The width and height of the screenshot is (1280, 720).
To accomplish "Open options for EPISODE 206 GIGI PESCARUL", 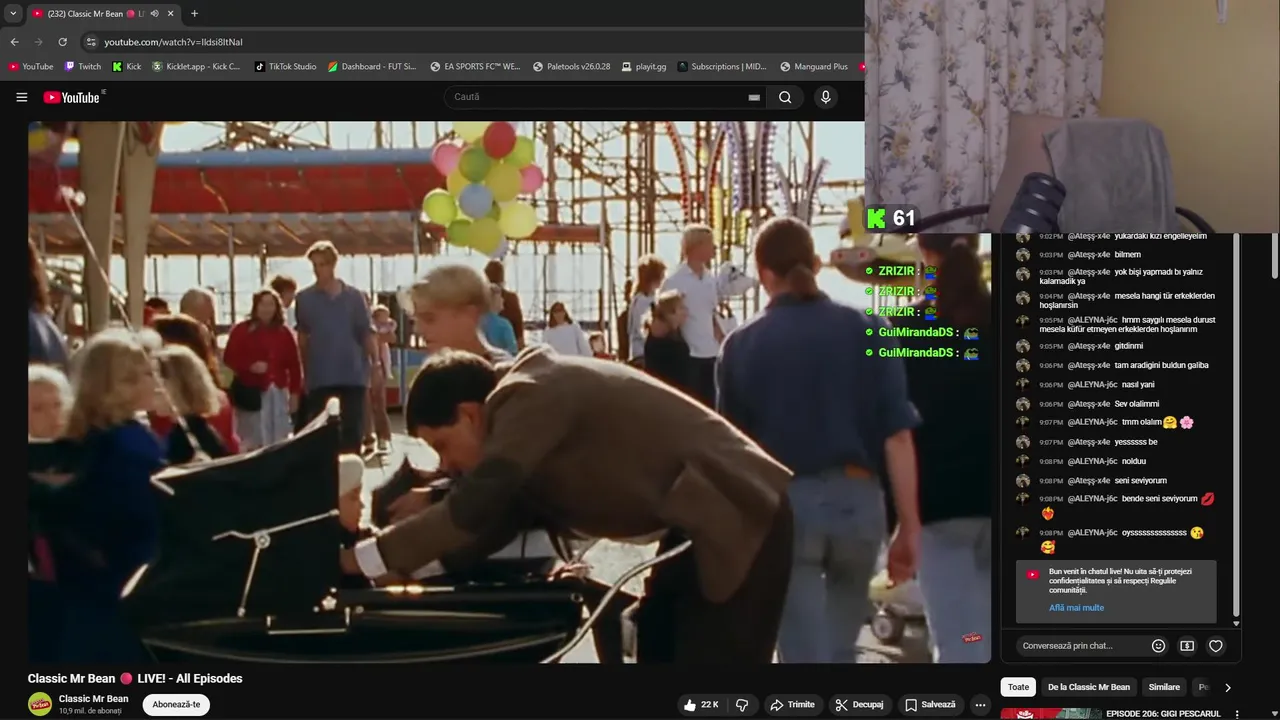I will pos(1237,714).
